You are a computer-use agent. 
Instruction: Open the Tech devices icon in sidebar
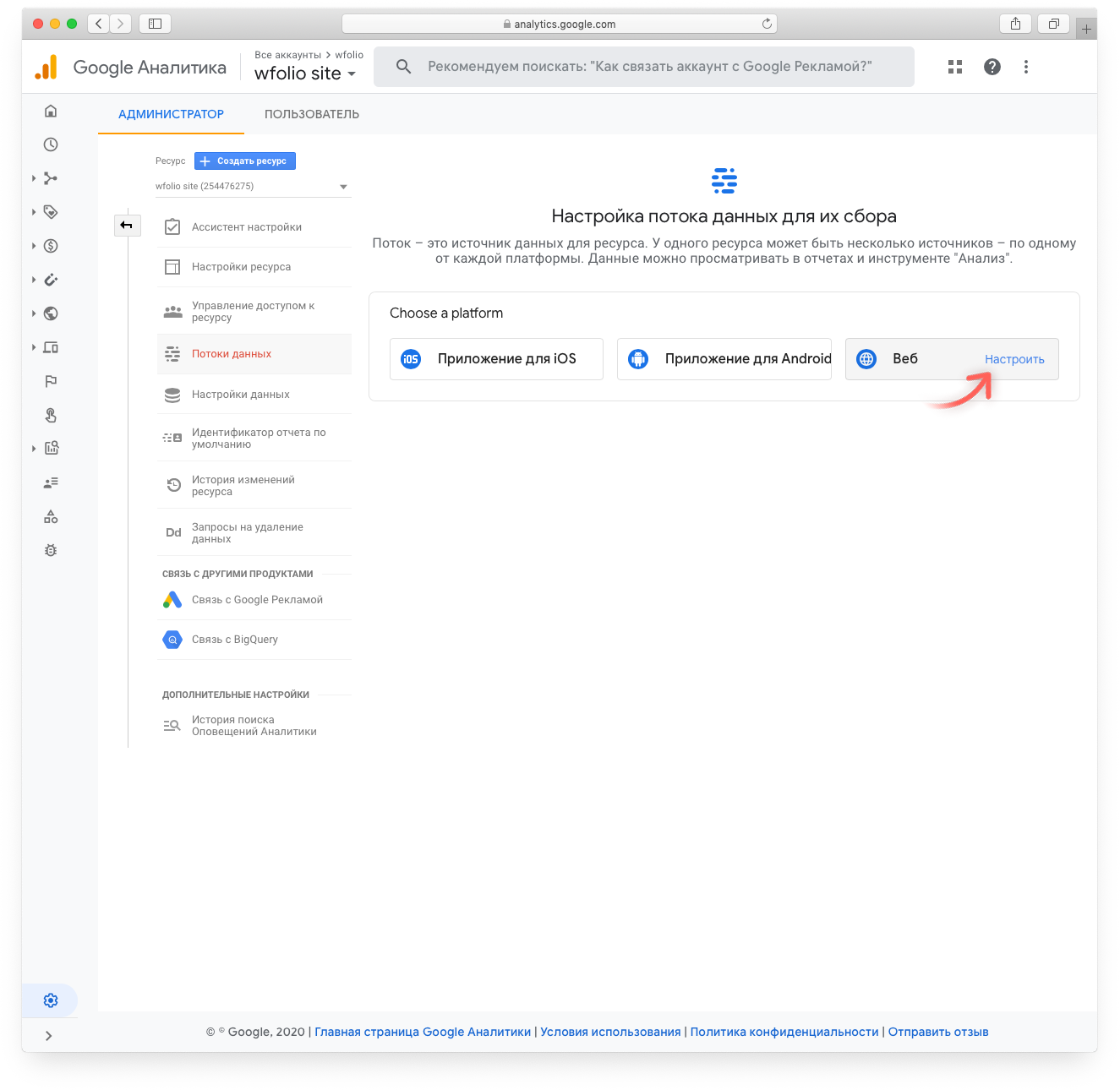[51, 347]
